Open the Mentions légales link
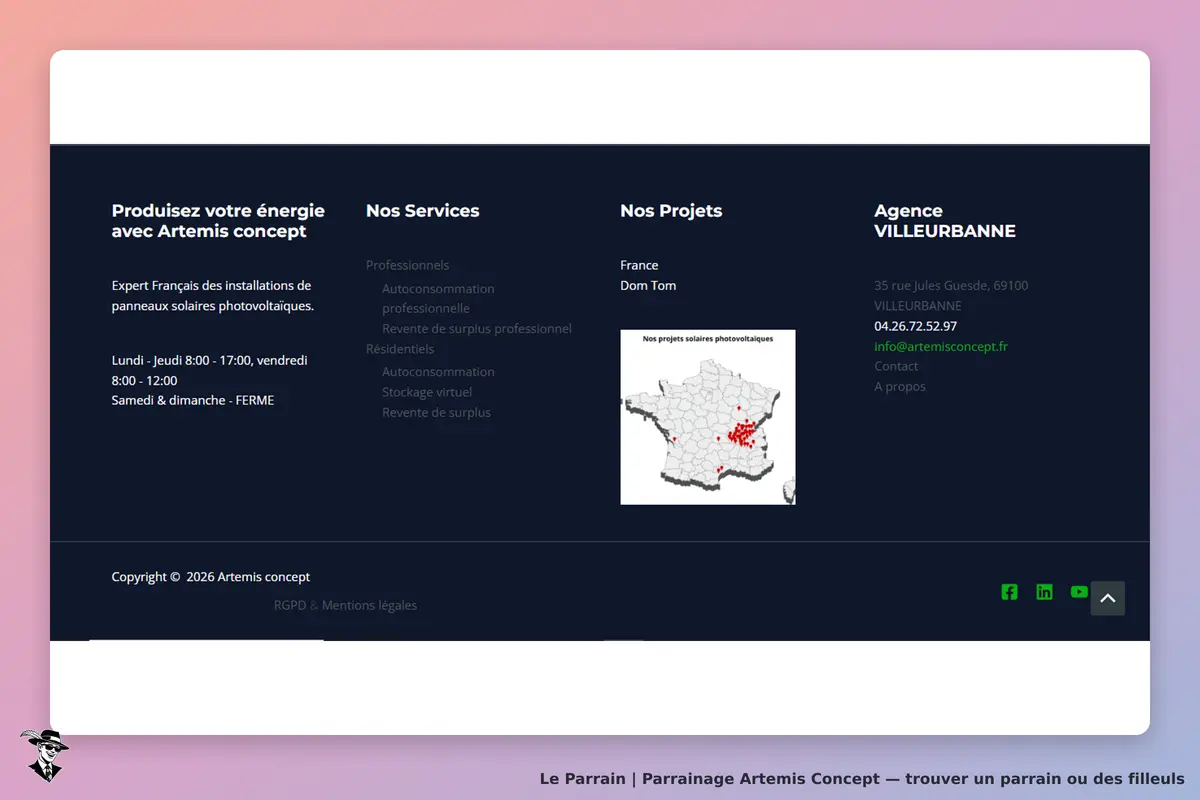 pos(369,605)
